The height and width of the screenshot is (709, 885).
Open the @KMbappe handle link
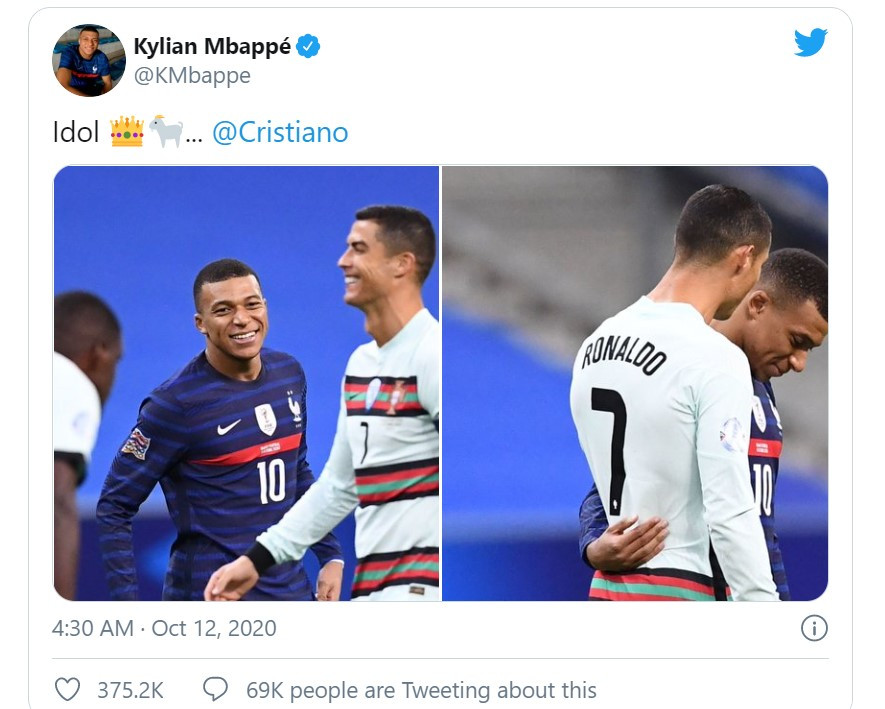(x=192, y=76)
